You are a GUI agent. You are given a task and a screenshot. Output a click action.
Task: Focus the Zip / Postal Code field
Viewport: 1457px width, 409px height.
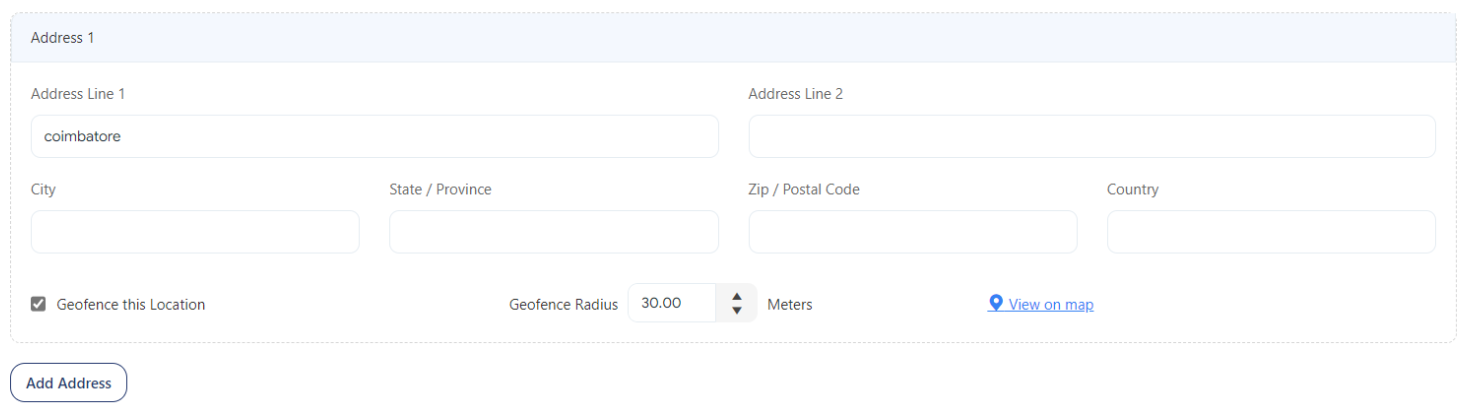[x=912, y=232]
